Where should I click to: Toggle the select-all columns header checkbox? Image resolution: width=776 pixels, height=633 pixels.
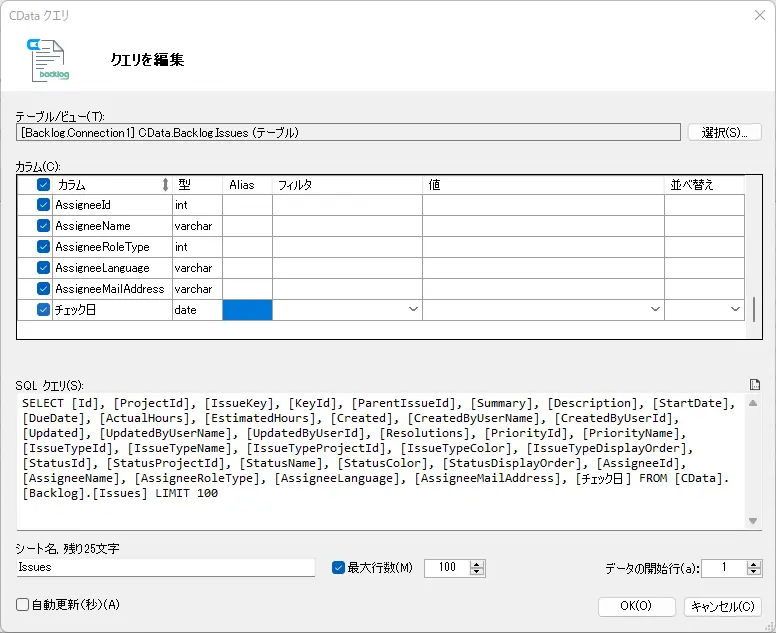[44, 185]
